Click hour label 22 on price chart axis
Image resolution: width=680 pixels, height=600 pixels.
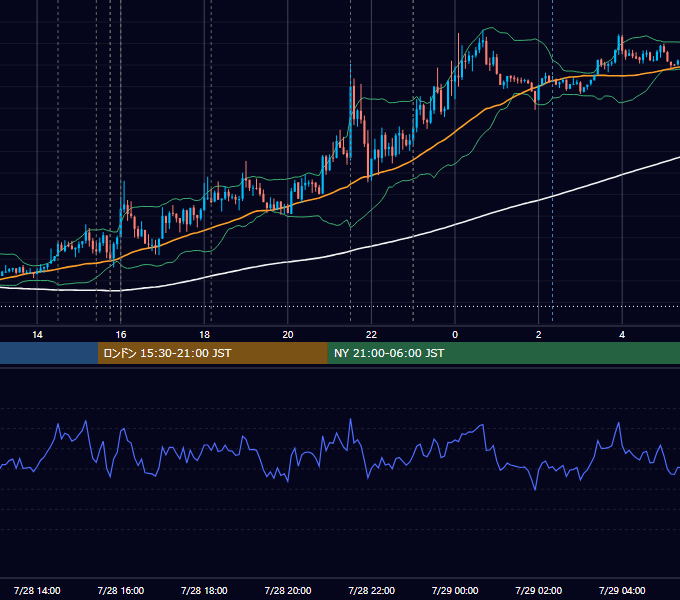pos(371,335)
